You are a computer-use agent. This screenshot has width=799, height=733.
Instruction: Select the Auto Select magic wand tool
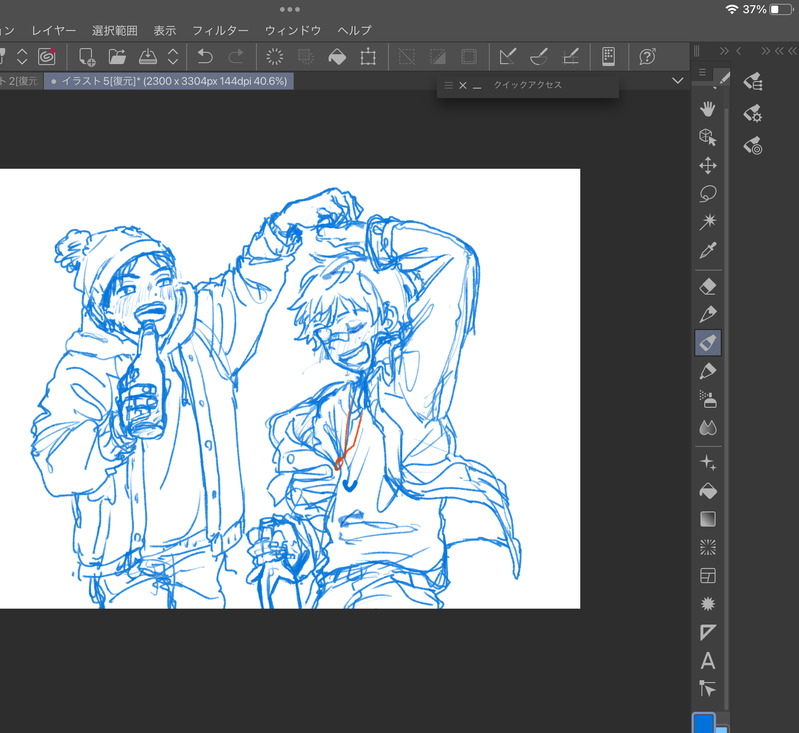[x=708, y=221]
